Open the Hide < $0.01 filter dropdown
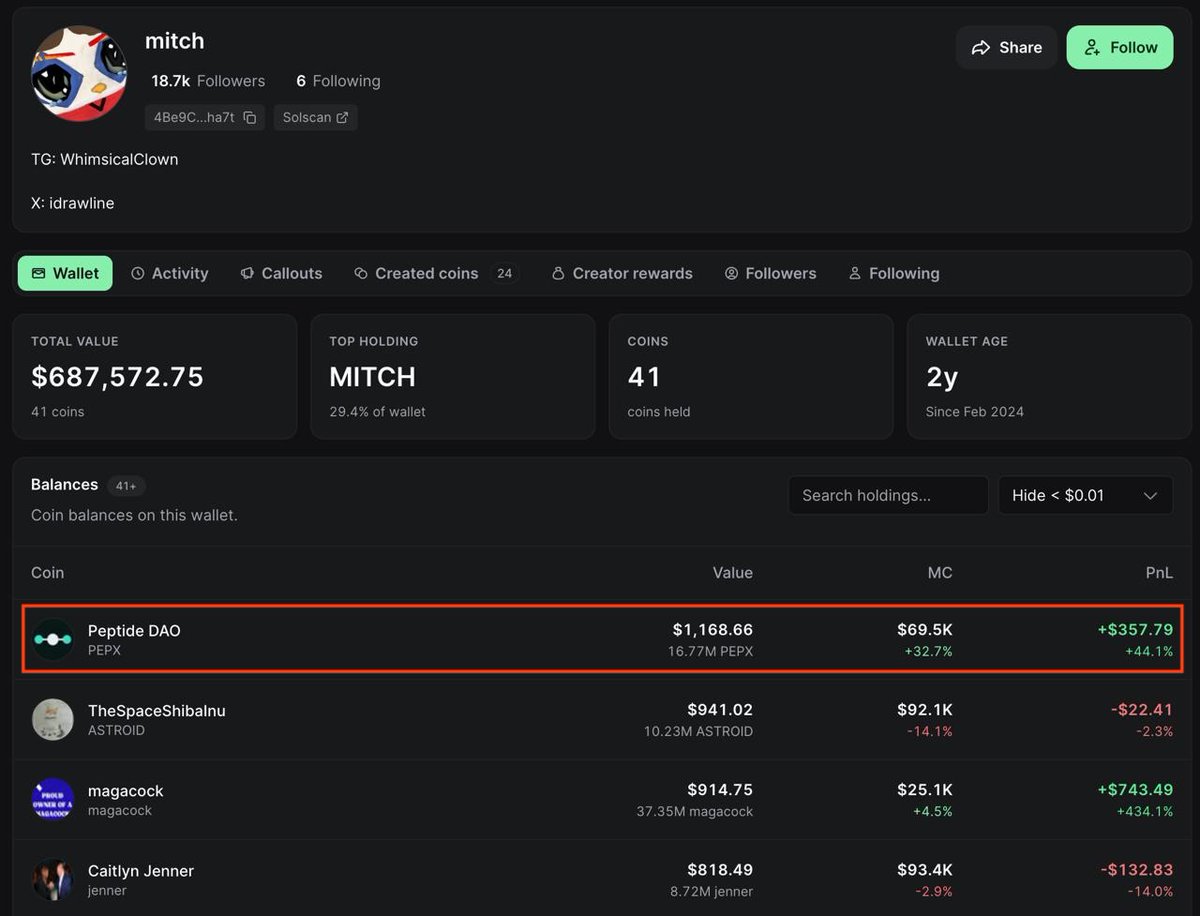Viewport: 1200px width, 916px height. (x=1085, y=495)
